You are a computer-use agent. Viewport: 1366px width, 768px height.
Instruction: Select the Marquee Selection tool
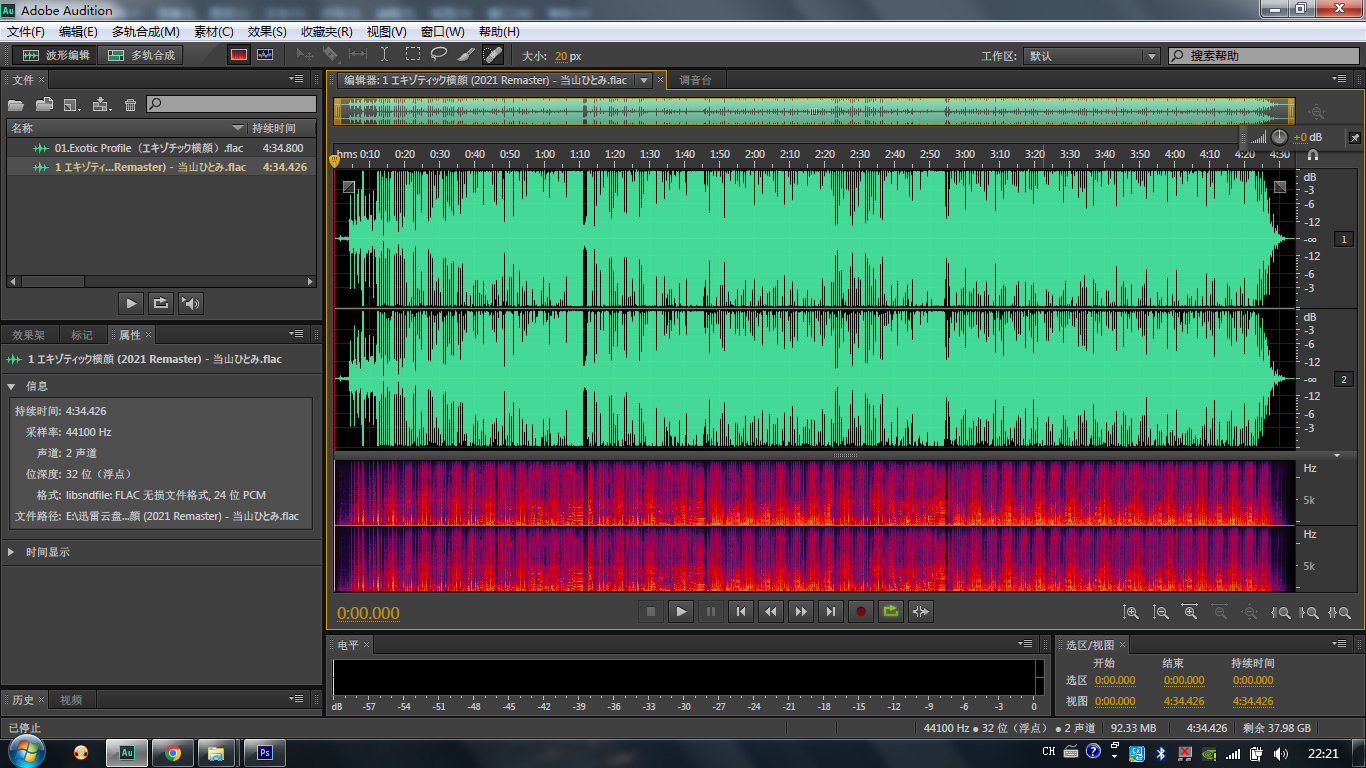click(x=412, y=55)
